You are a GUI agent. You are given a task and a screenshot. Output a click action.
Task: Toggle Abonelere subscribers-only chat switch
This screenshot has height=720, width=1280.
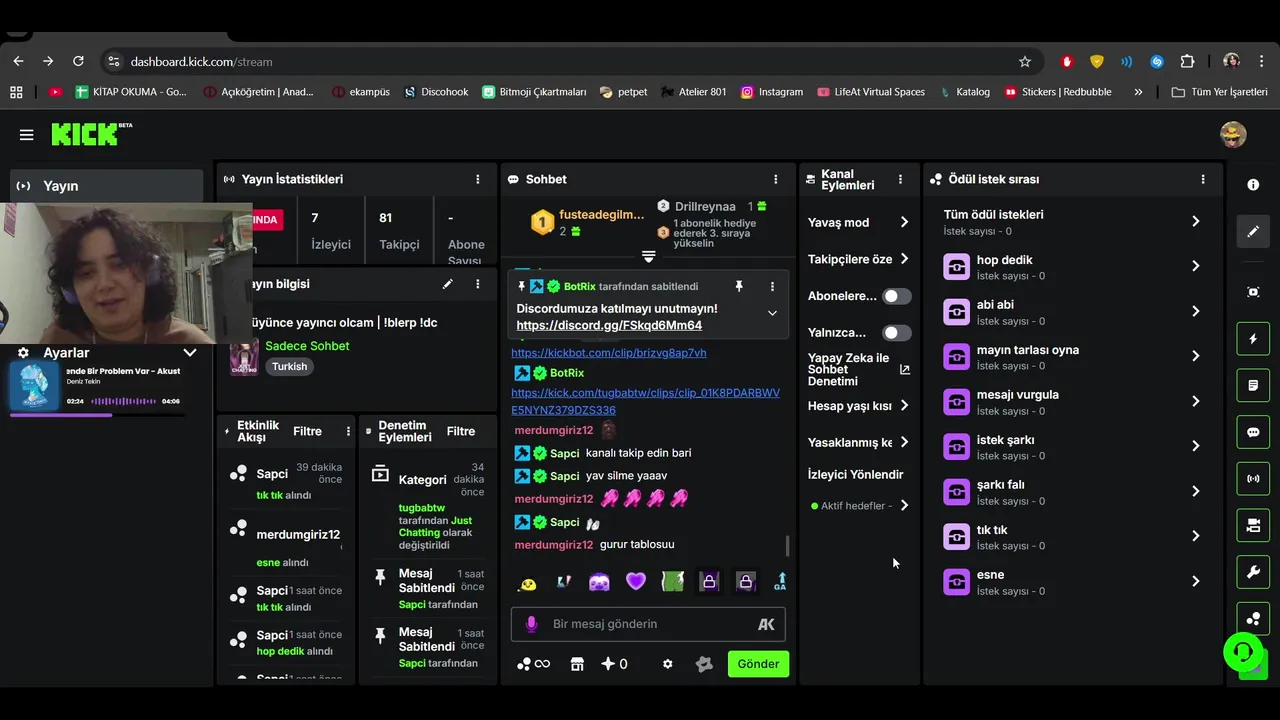point(896,296)
